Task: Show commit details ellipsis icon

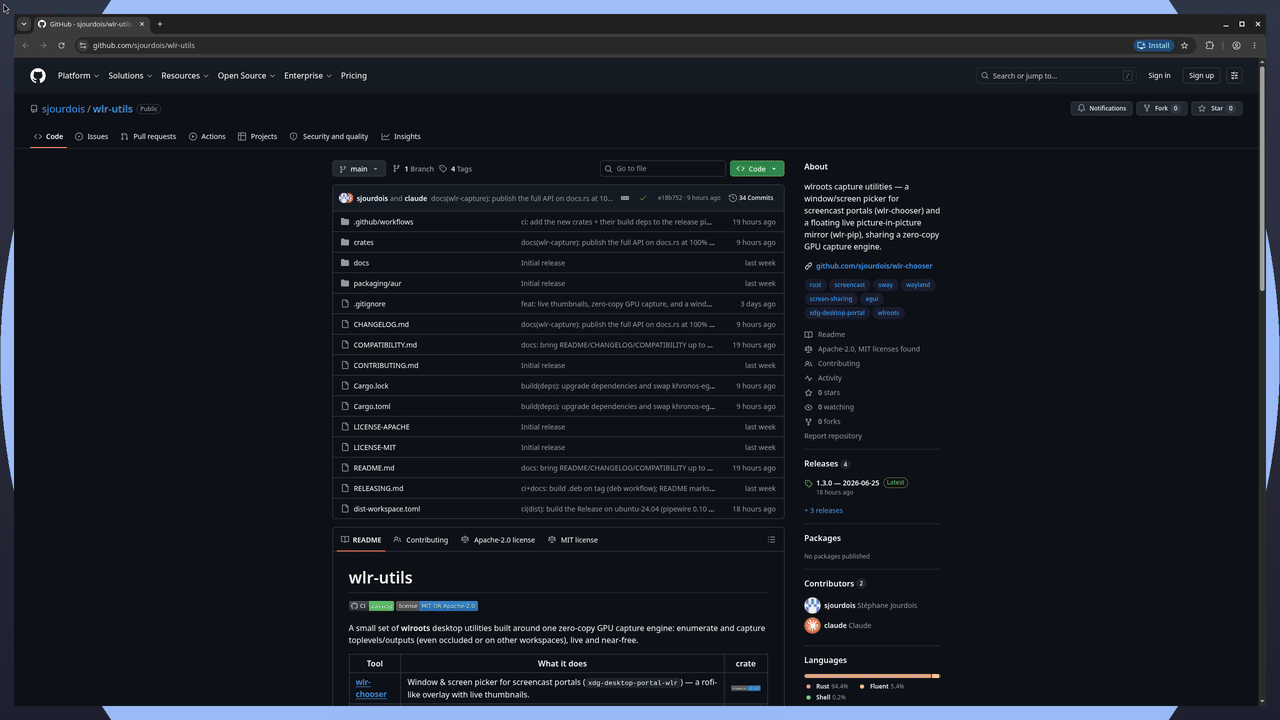Action: 625,198
